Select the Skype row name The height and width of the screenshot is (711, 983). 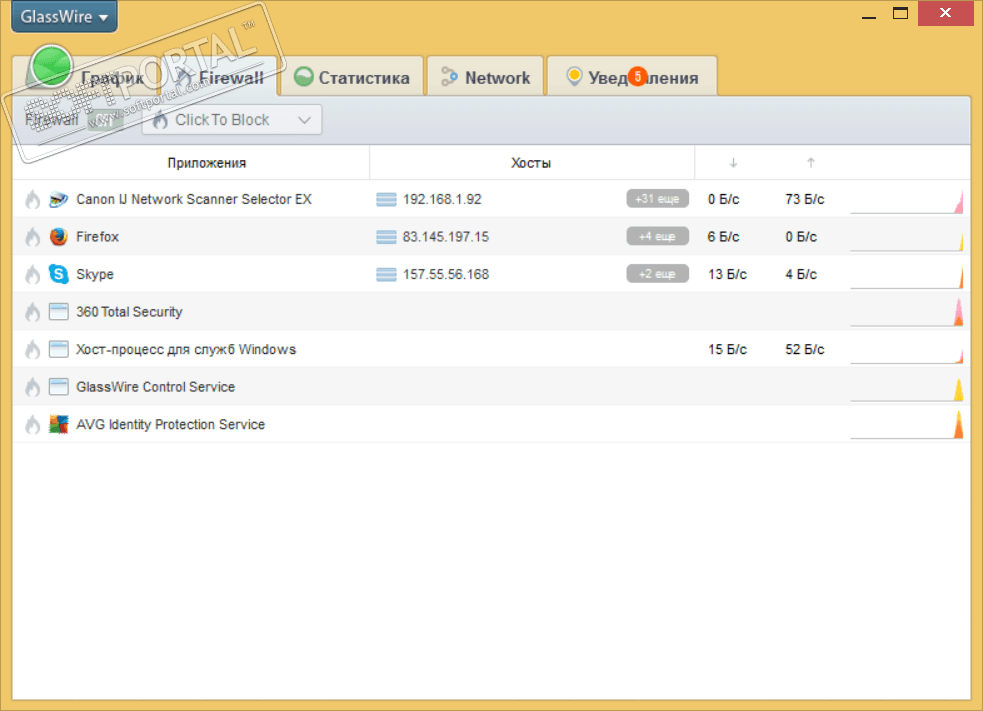(95, 275)
